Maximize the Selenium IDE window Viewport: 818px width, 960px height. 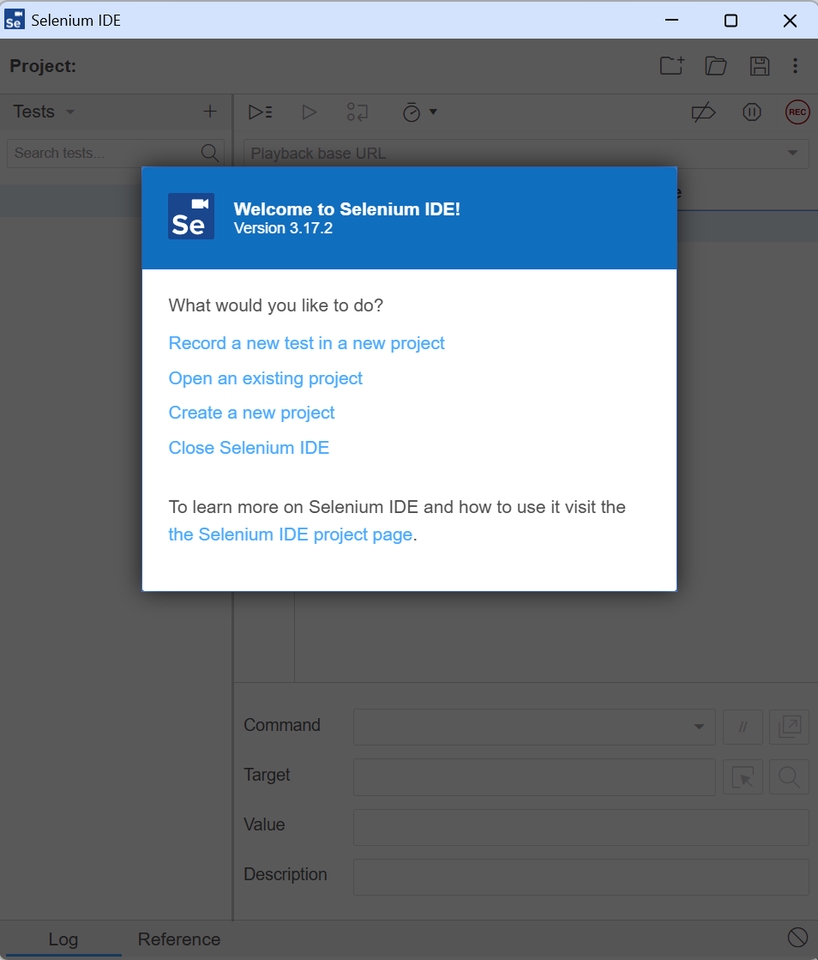730,20
